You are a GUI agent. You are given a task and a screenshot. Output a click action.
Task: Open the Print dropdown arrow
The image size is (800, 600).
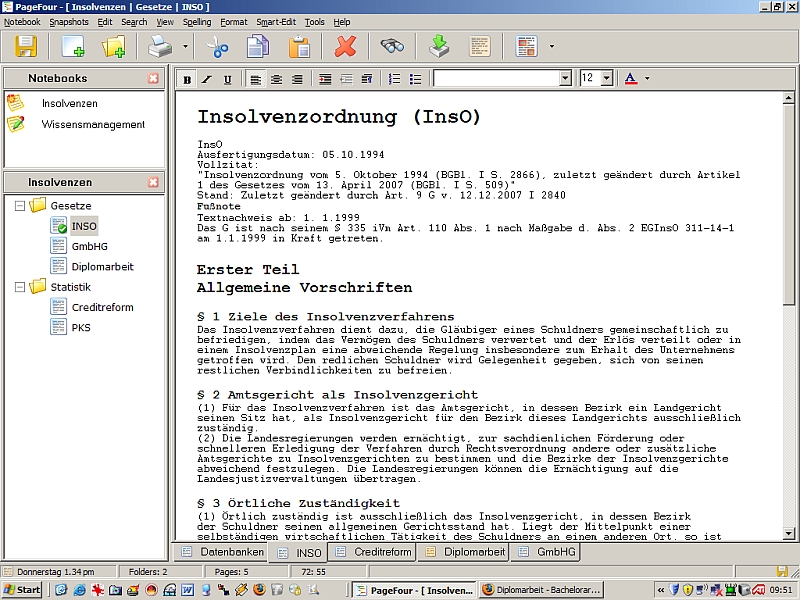pyautogui.click(x=185, y=46)
